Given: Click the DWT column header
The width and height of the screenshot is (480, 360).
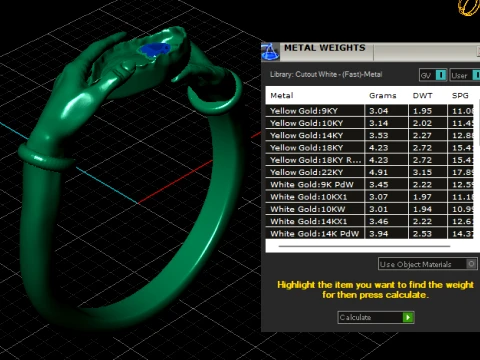Looking at the screenshot, I should (x=422, y=96).
